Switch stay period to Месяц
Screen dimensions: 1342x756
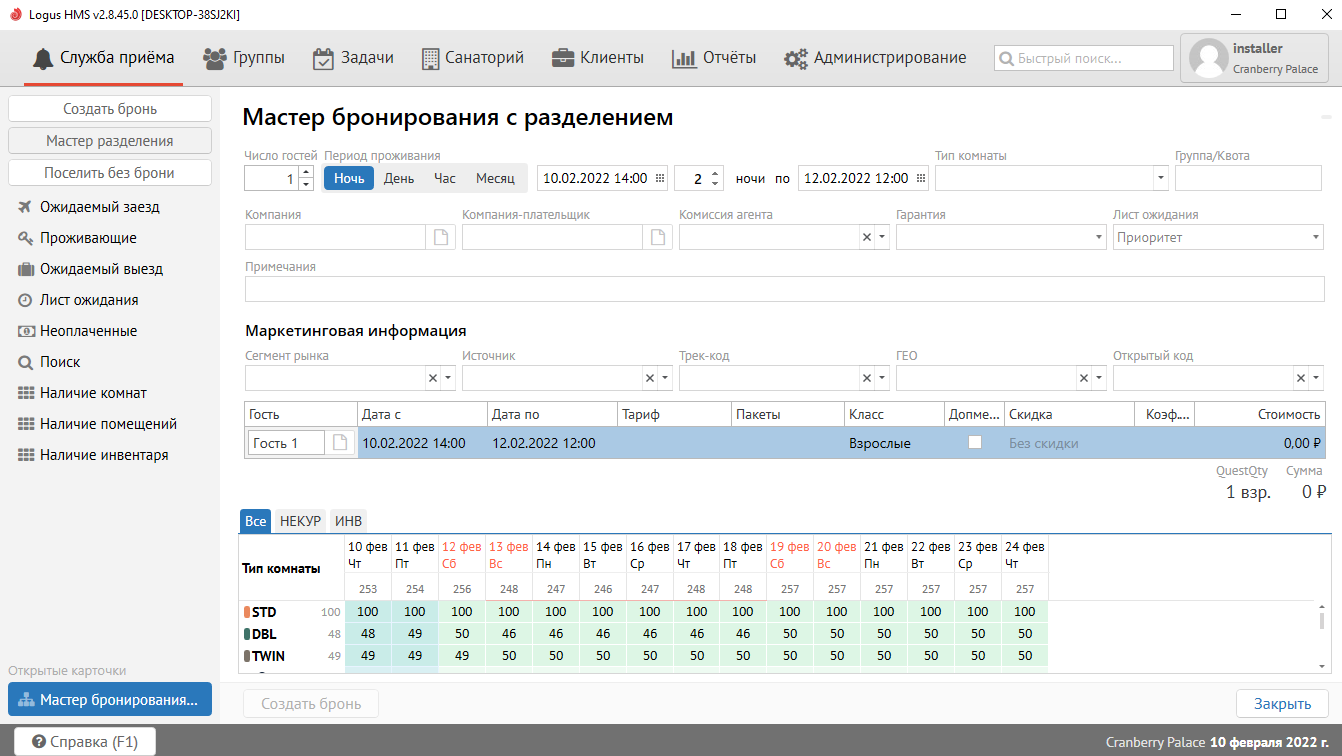[x=495, y=178]
